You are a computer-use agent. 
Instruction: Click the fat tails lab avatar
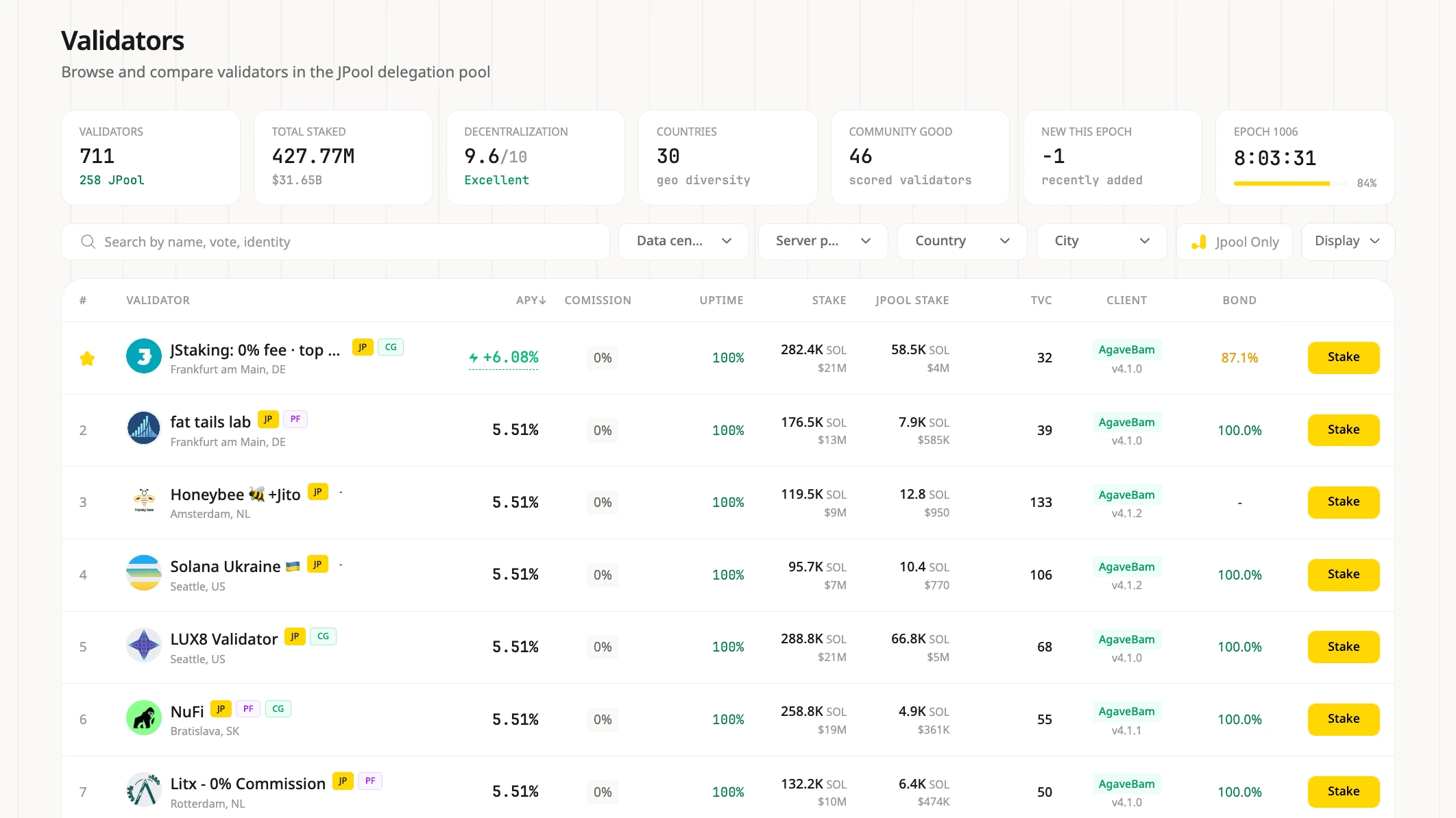pyautogui.click(x=144, y=428)
